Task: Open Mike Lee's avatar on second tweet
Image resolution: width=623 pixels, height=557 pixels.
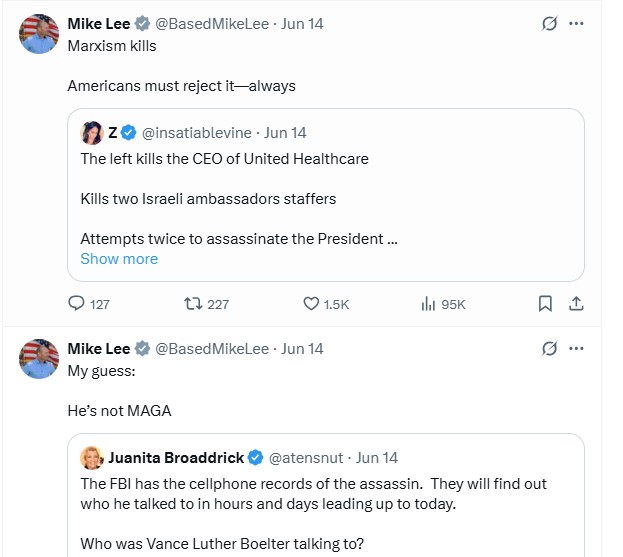Action: click(39, 359)
